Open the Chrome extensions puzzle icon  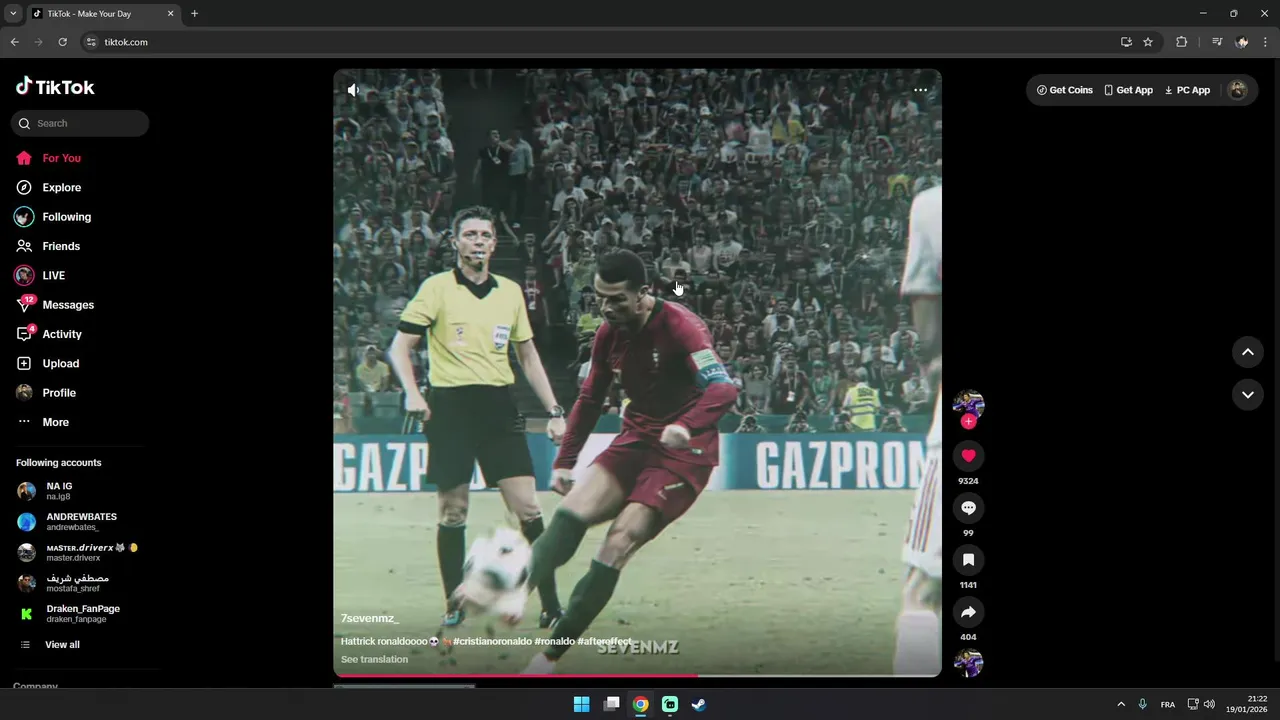(x=1181, y=42)
